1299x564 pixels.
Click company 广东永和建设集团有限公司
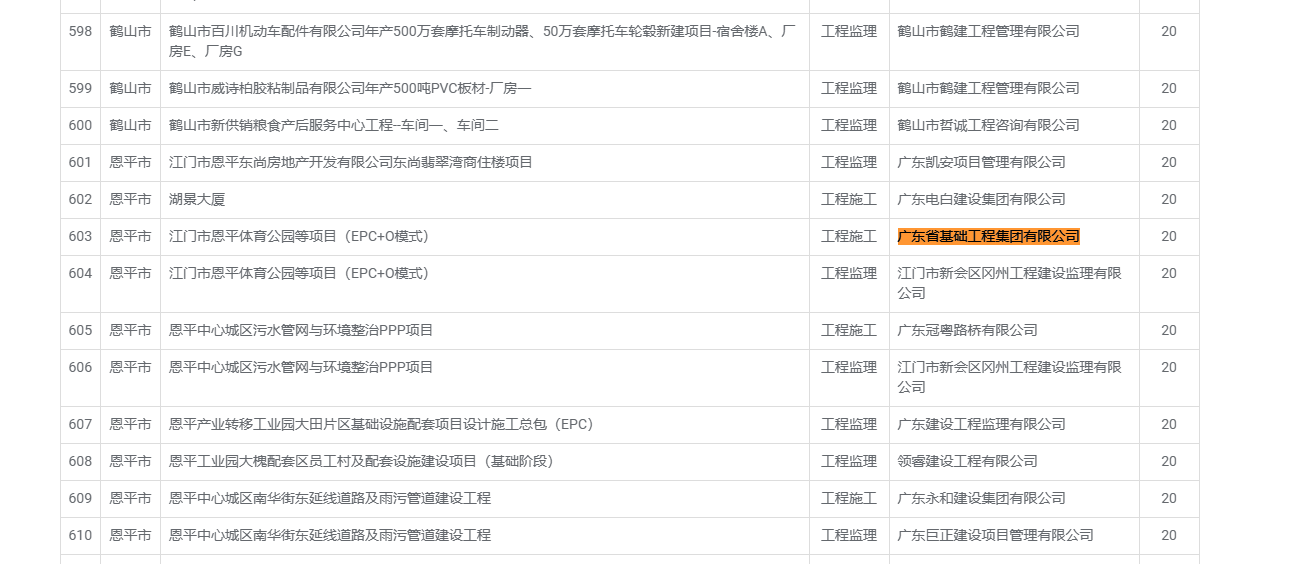point(982,499)
